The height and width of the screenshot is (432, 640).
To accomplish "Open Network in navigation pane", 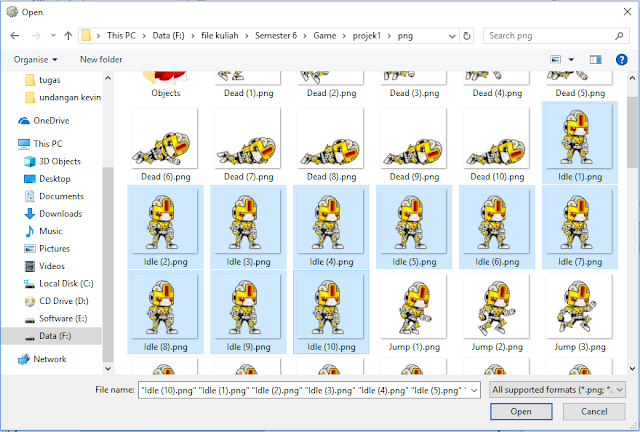I will pyautogui.click(x=42, y=359).
